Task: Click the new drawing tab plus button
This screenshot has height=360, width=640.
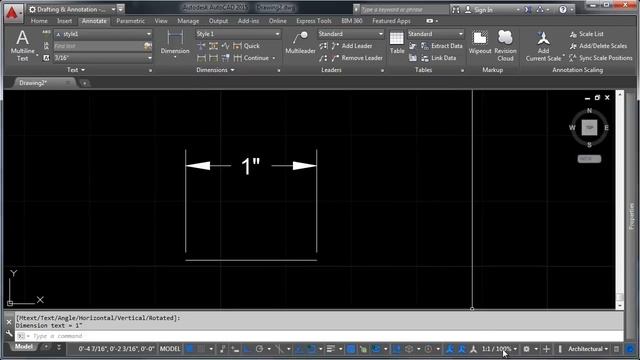Action: point(84,83)
